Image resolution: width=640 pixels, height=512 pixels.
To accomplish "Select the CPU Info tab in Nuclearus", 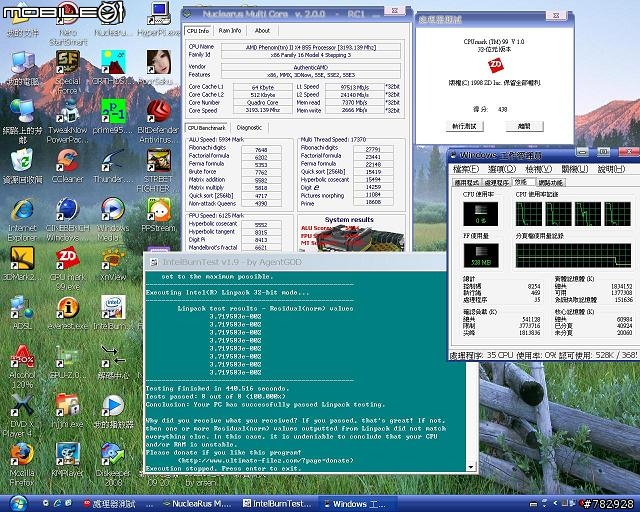I will coord(198,31).
